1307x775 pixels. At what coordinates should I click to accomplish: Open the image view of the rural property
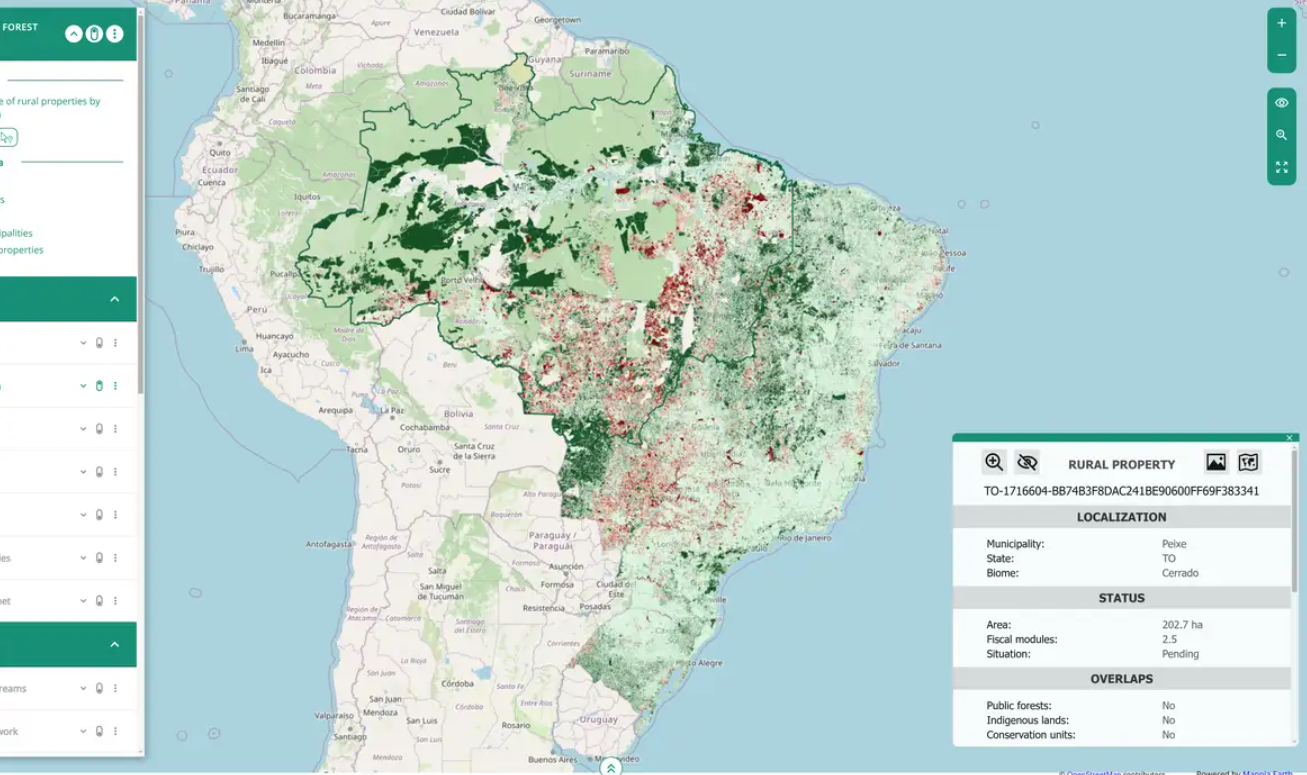click(x=1215, y=462)
